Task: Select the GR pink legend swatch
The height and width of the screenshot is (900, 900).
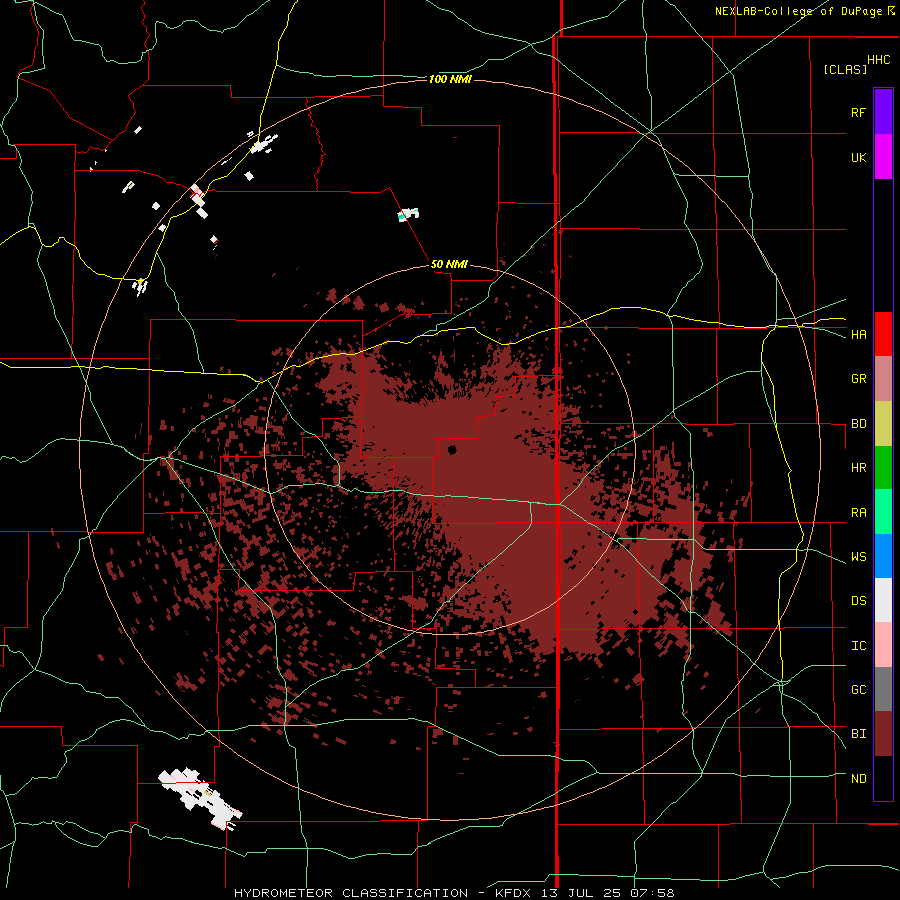Action: point(883,378)
